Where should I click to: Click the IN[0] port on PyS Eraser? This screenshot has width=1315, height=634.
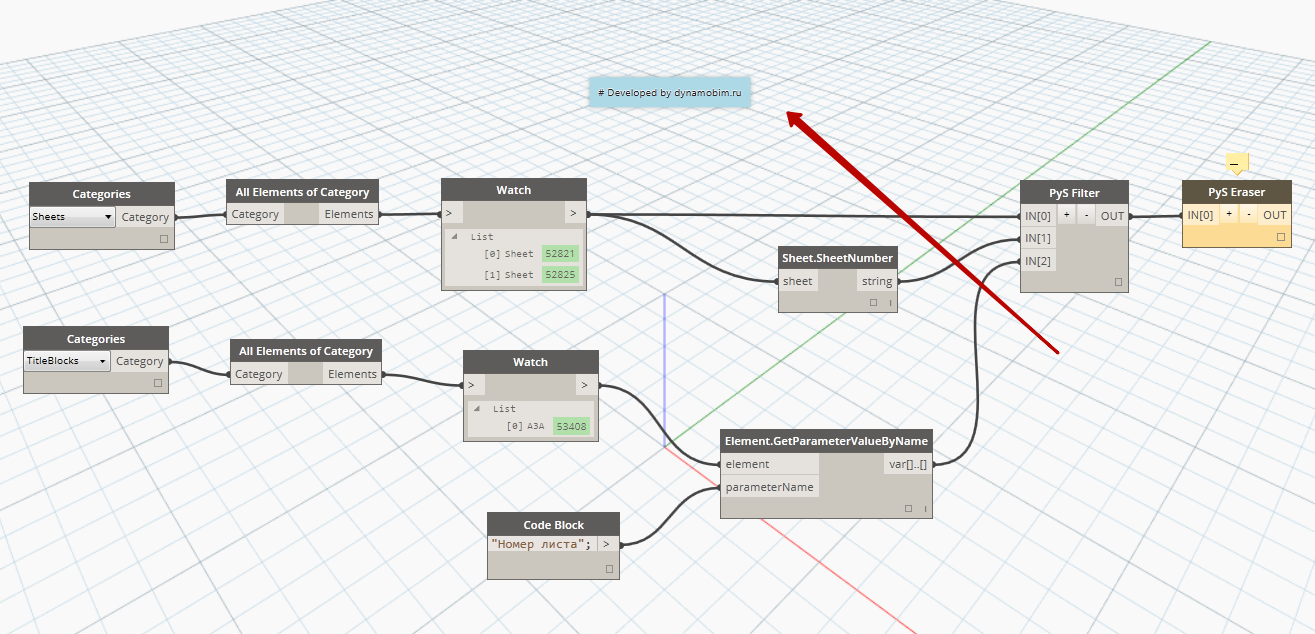(1200, 215)
